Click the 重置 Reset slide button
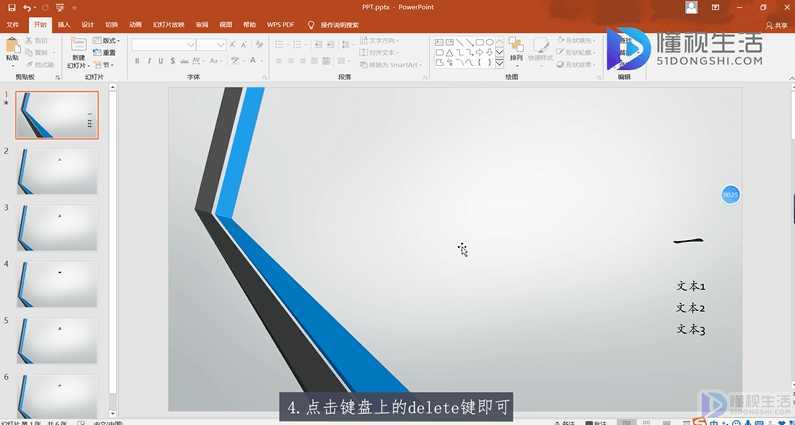This screenshot has height=425, width=795. [104, 53]
